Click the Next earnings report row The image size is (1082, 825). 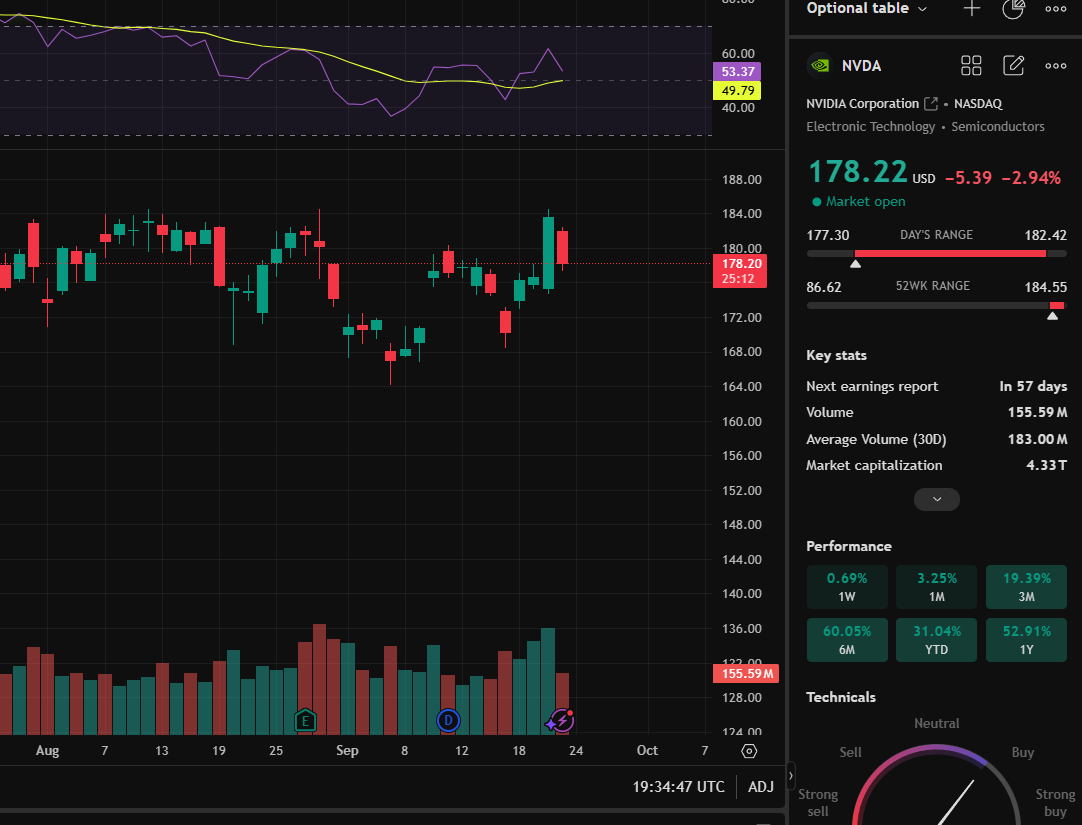coord(936,386)
